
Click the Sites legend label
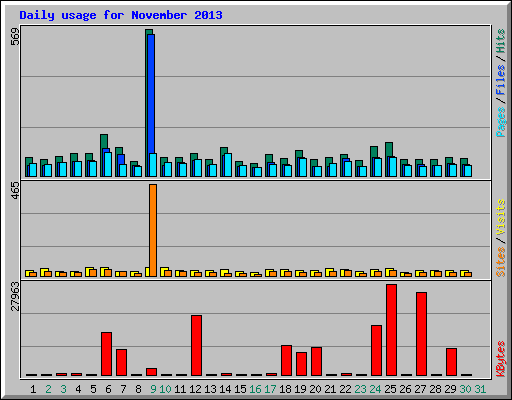(500, 262)
